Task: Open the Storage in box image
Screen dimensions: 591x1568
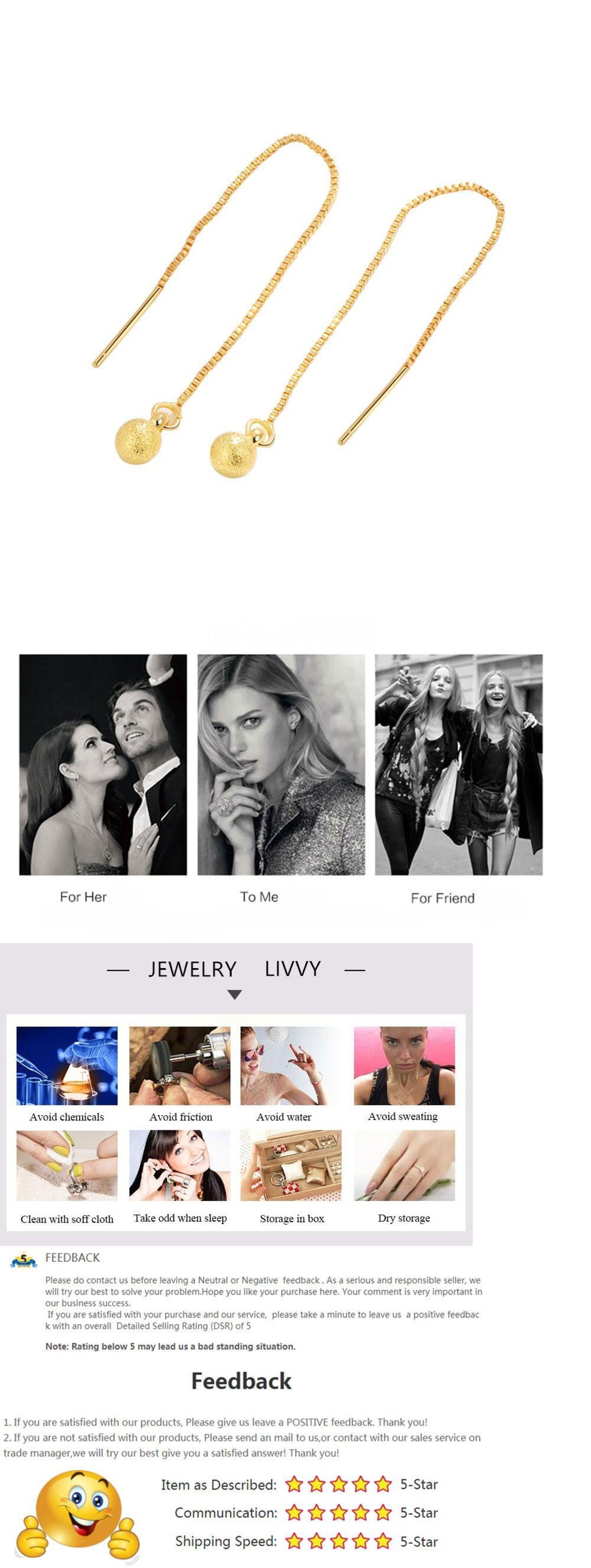Action: coord(291,1166)
